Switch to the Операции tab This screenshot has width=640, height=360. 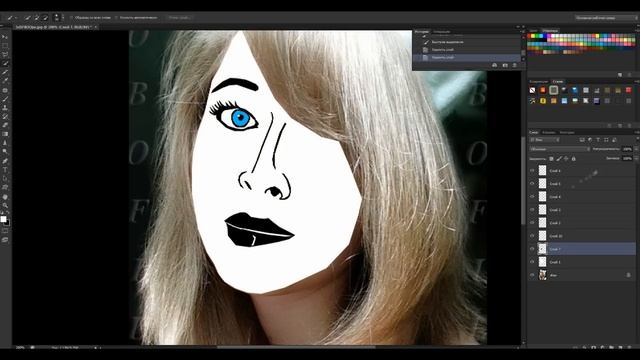(441, 31)
